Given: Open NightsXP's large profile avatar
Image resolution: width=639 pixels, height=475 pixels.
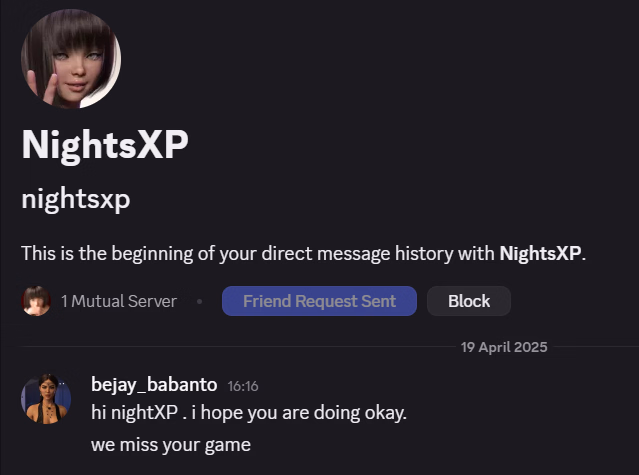Looking at the screenshot, I should tap(70, 59).
